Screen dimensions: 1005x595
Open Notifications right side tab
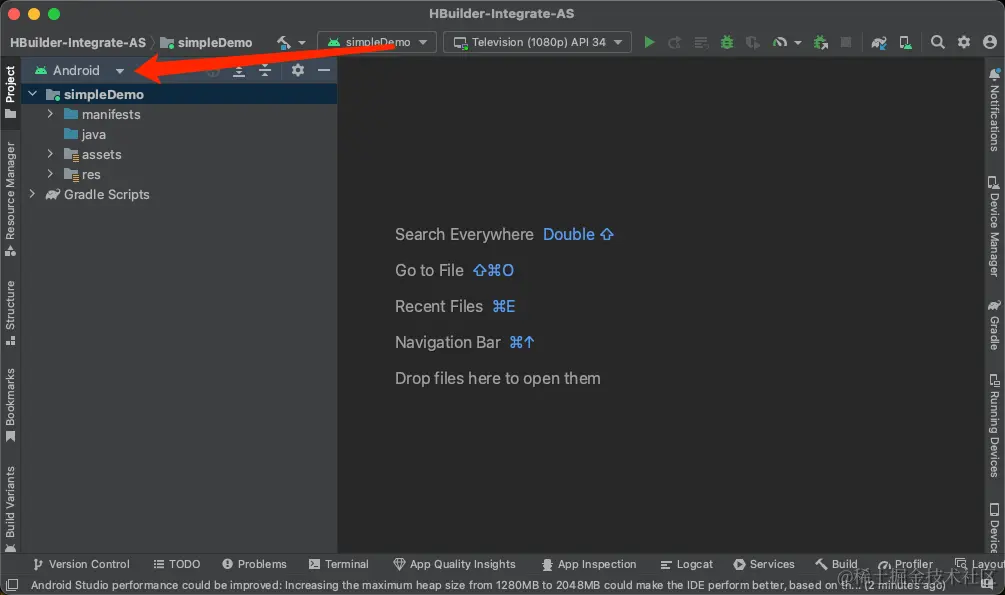click(994, 110)
